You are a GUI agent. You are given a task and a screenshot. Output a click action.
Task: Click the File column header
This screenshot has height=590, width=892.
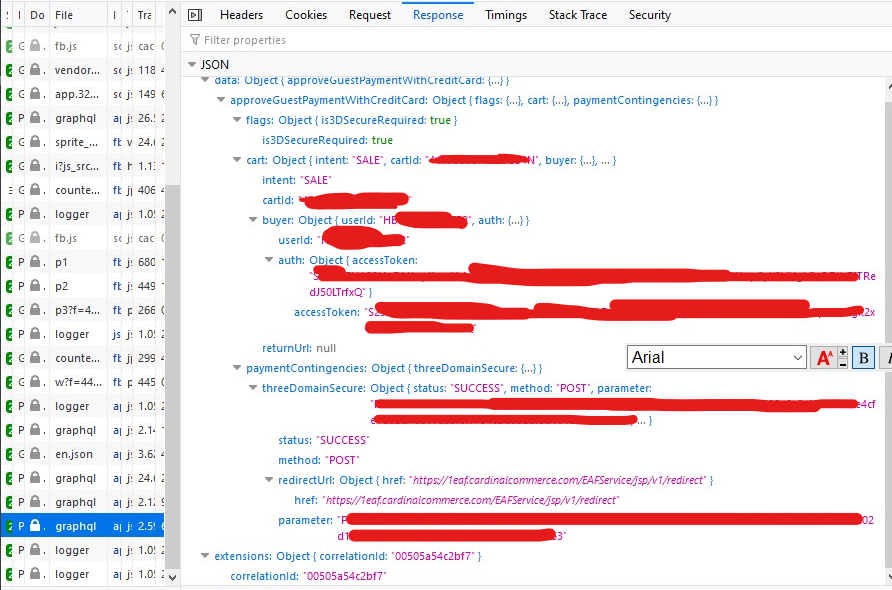(79, 15)
